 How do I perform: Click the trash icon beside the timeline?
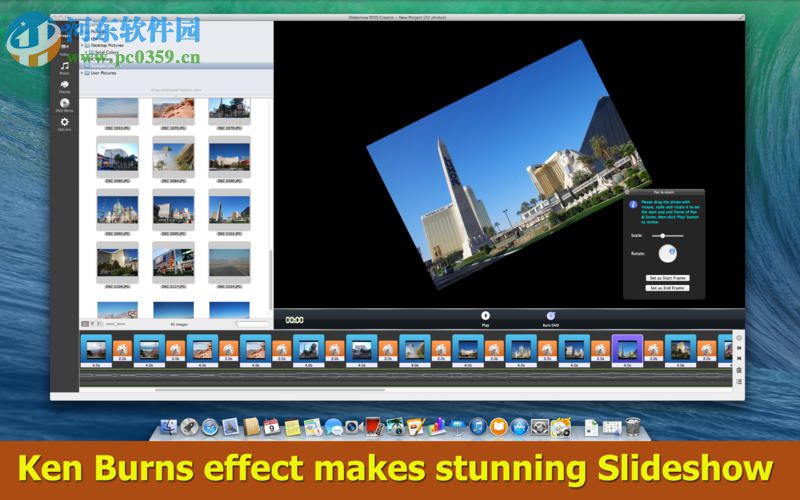pos(739,370)
